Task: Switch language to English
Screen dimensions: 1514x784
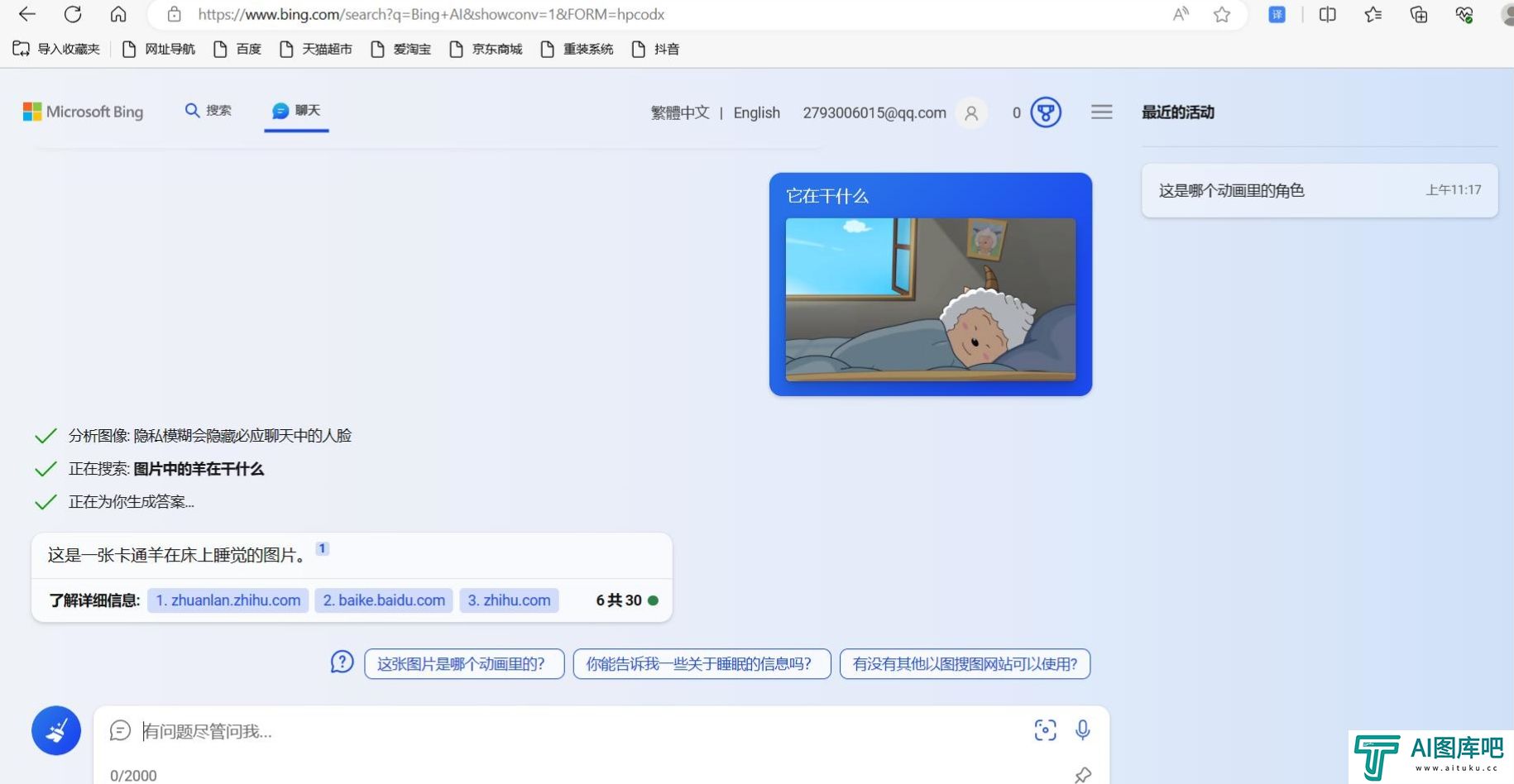Action: click(756, 112)
